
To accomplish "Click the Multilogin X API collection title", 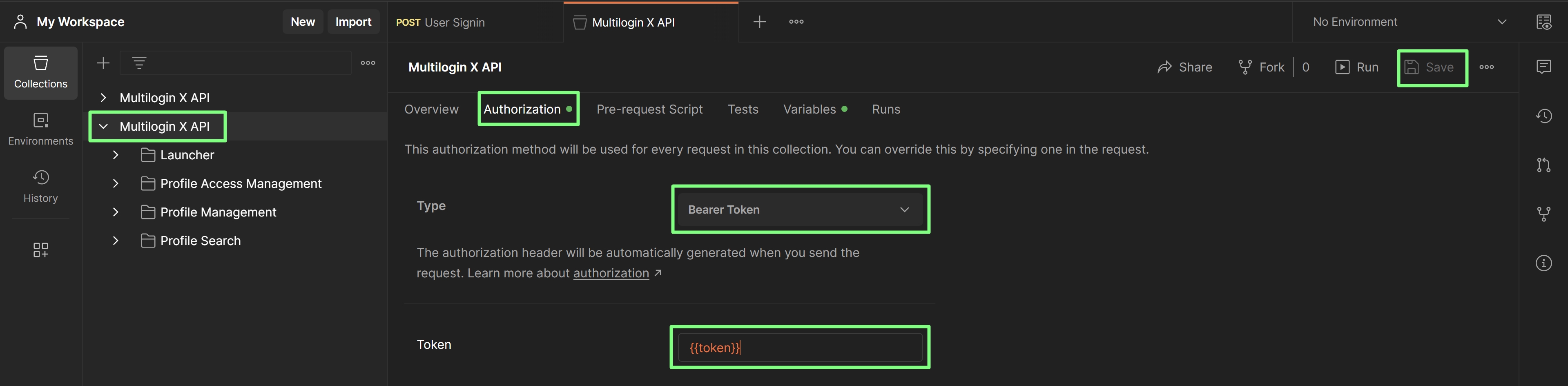I will (x=455, y=67).
